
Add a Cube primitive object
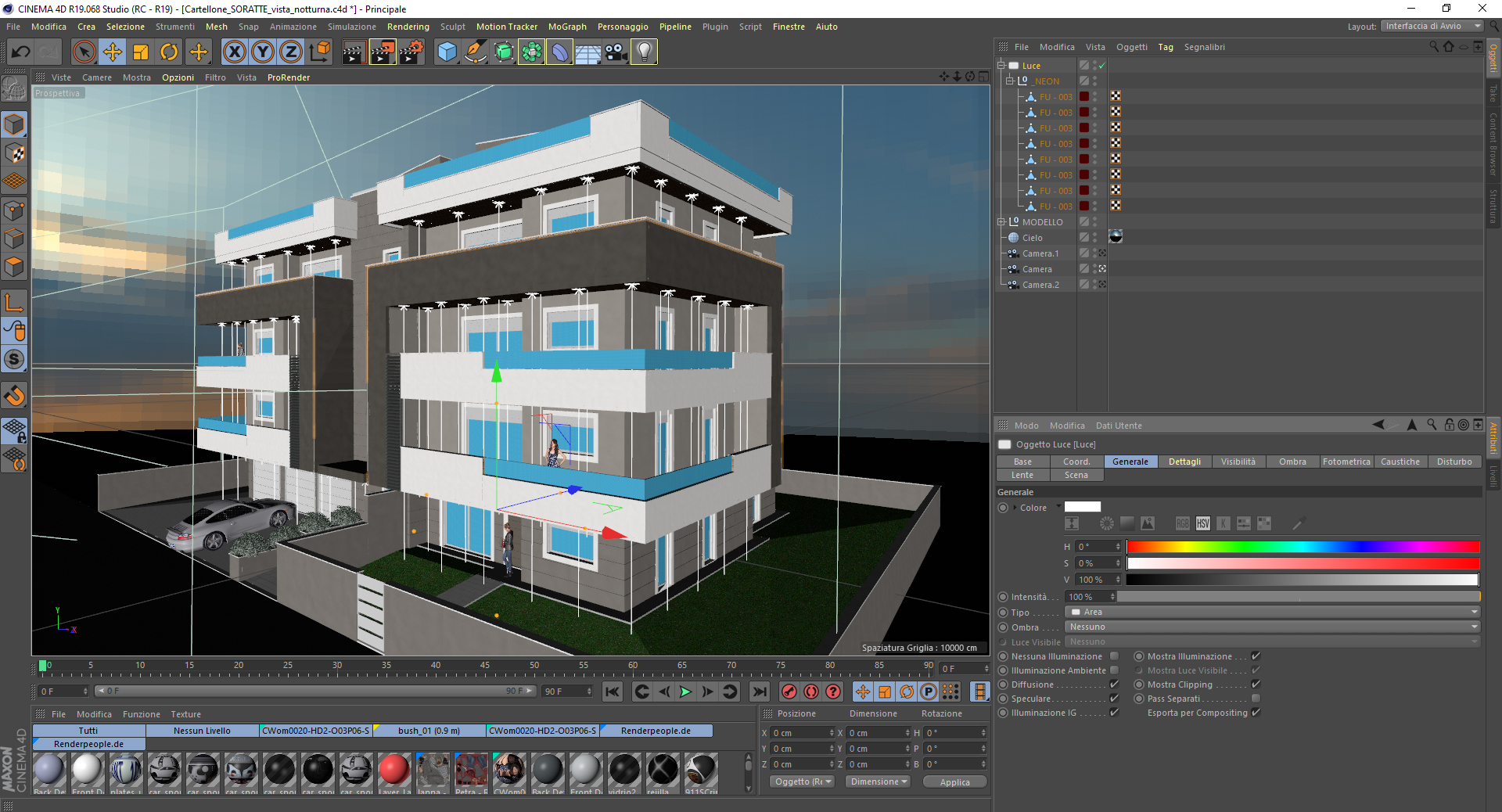coord(447,52)
